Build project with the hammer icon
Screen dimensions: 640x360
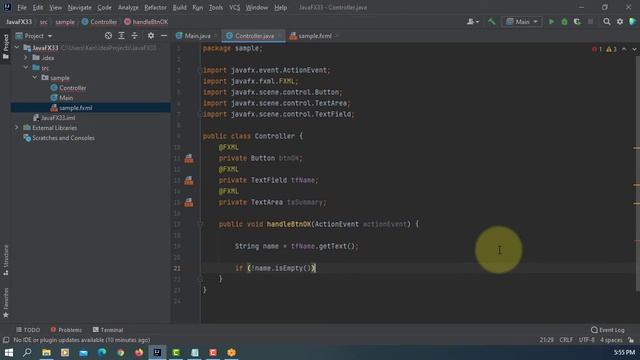491,22
